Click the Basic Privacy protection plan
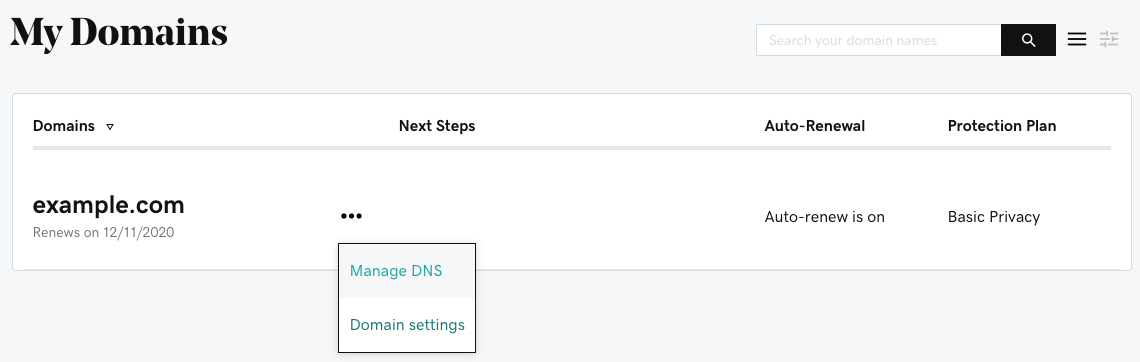 click(994, 217)
